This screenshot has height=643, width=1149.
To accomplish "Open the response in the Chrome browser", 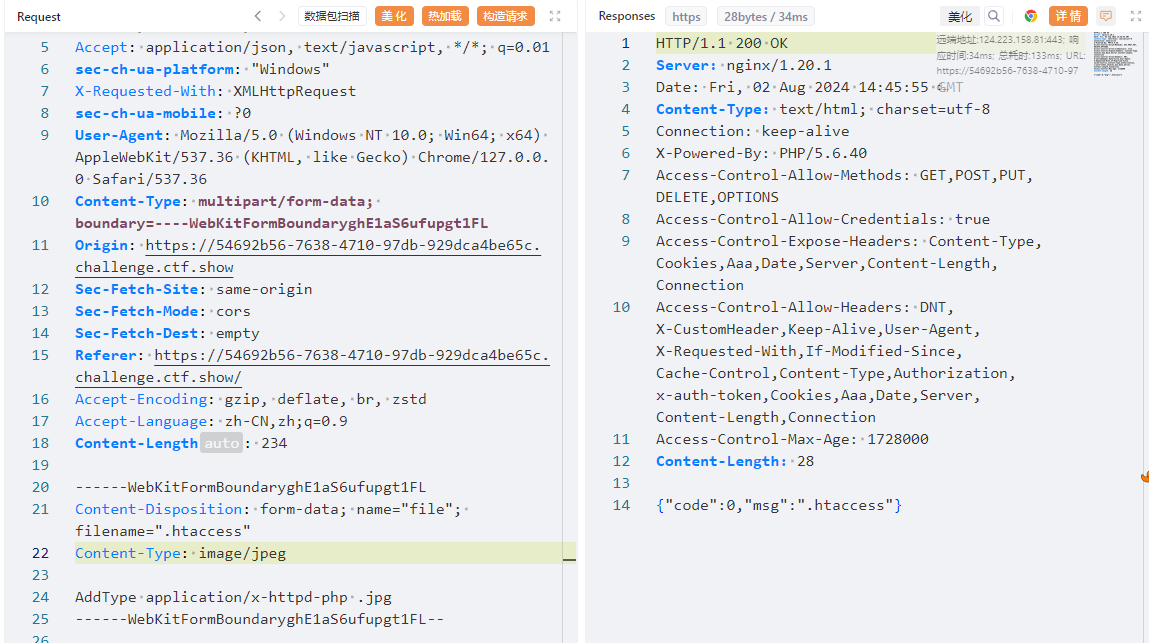I will pos(1031,16).
